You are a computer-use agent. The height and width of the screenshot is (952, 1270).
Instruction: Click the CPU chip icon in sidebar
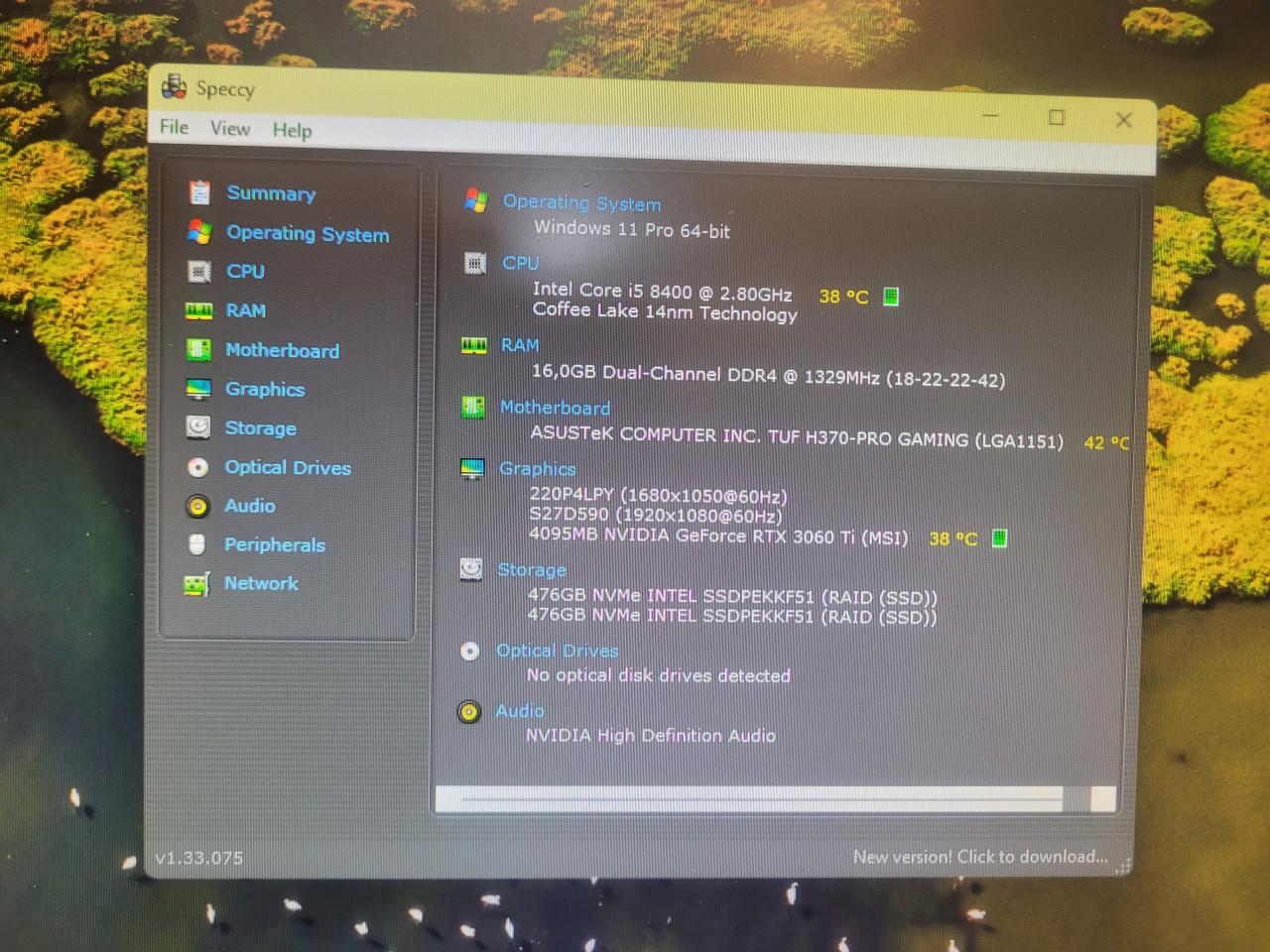(x=199, y=271)
